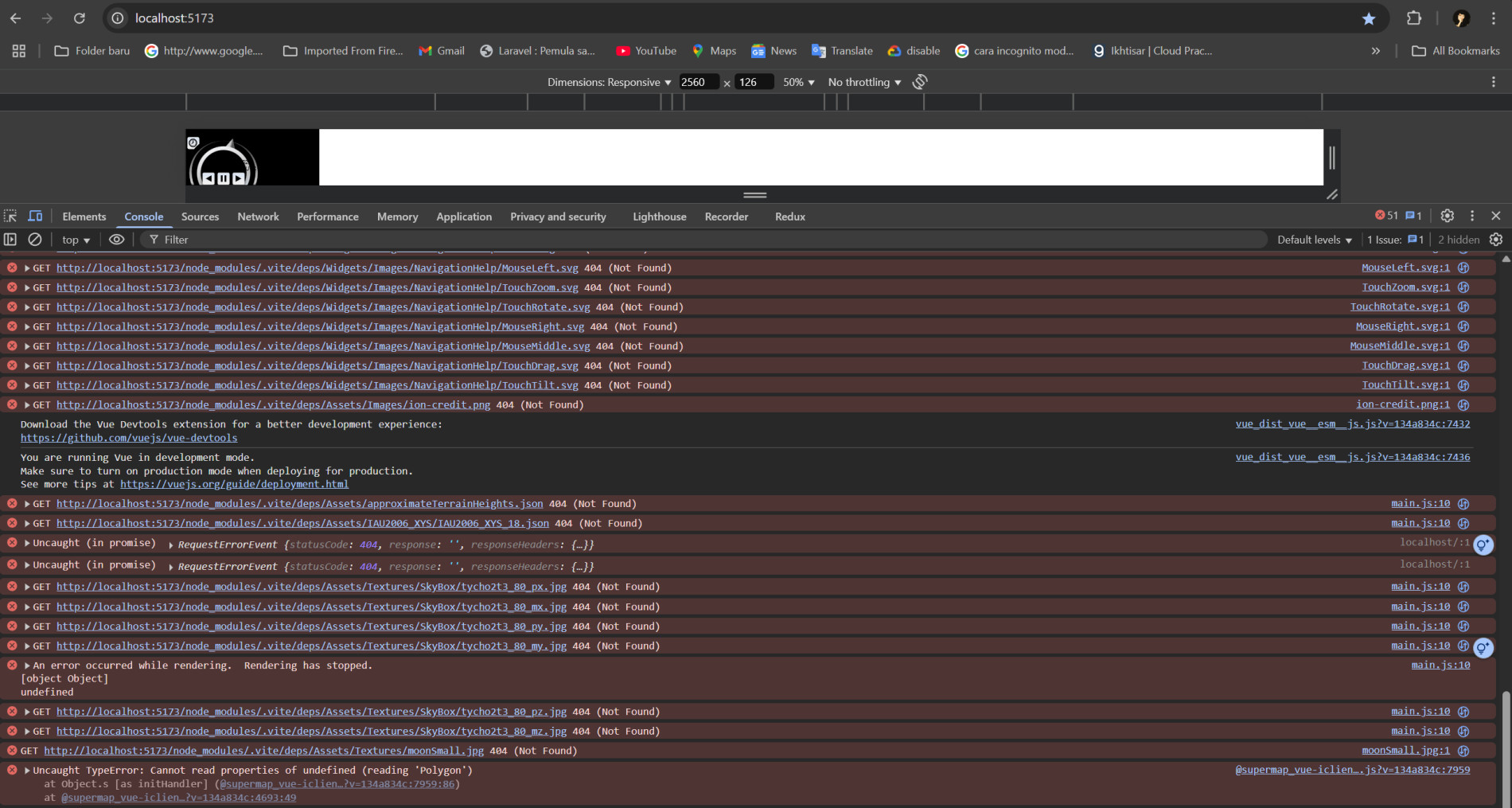1512x808 pixels.
Task: Expand the Uncaught TypeError Polygon entry
Action: point(27,771)
